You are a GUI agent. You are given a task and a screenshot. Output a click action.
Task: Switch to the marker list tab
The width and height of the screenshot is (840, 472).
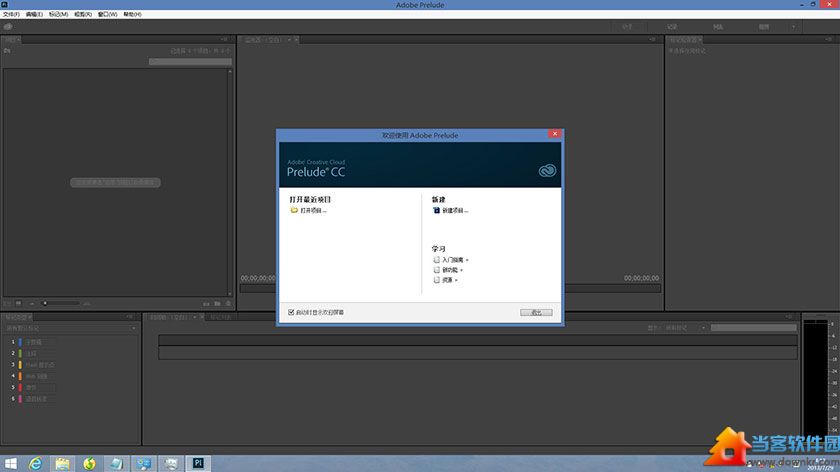220,317
